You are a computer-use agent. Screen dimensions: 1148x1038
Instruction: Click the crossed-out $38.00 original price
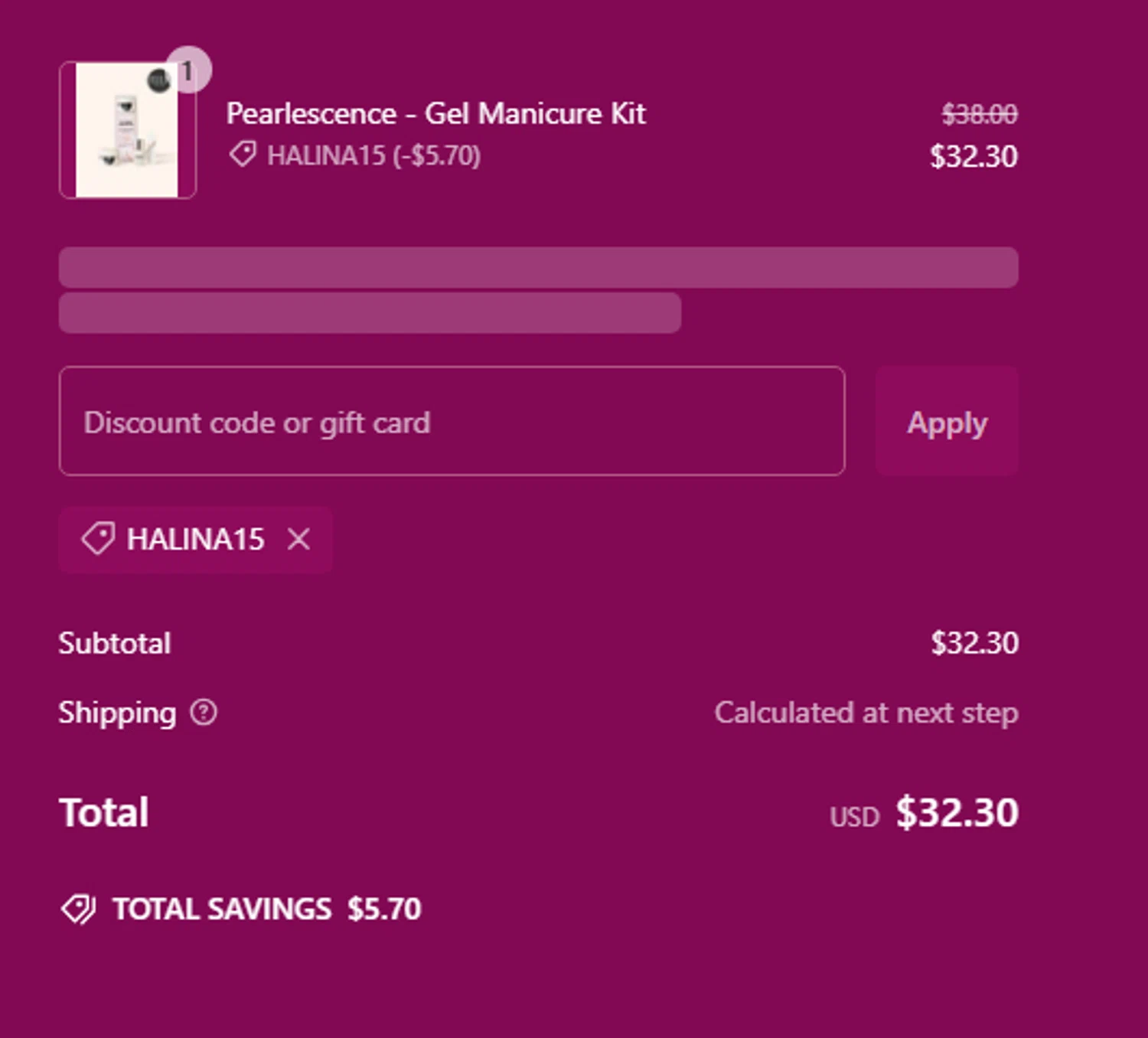979,115
